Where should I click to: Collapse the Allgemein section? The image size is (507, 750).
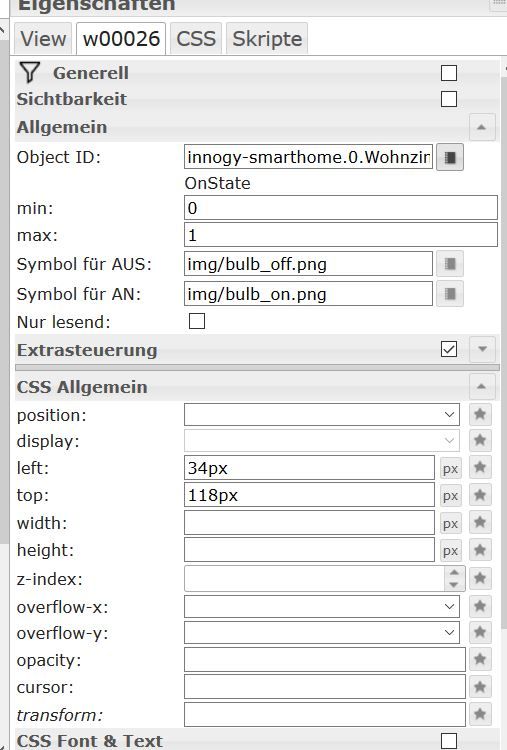482,127
